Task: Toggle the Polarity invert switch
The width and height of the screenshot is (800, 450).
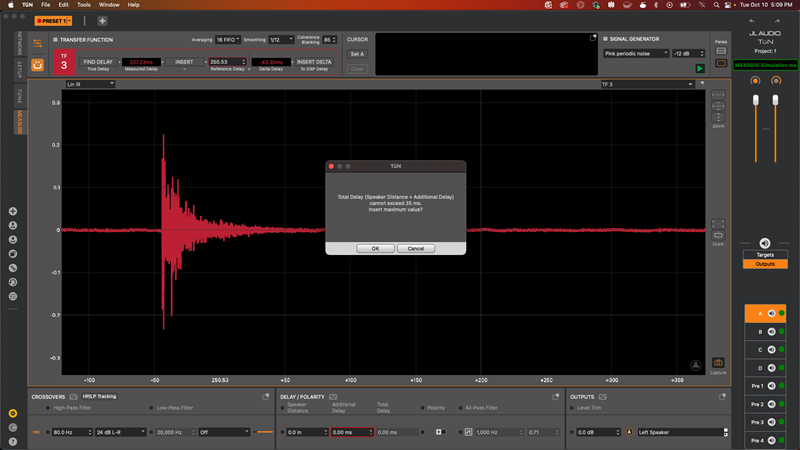Action: coord(439,432)
